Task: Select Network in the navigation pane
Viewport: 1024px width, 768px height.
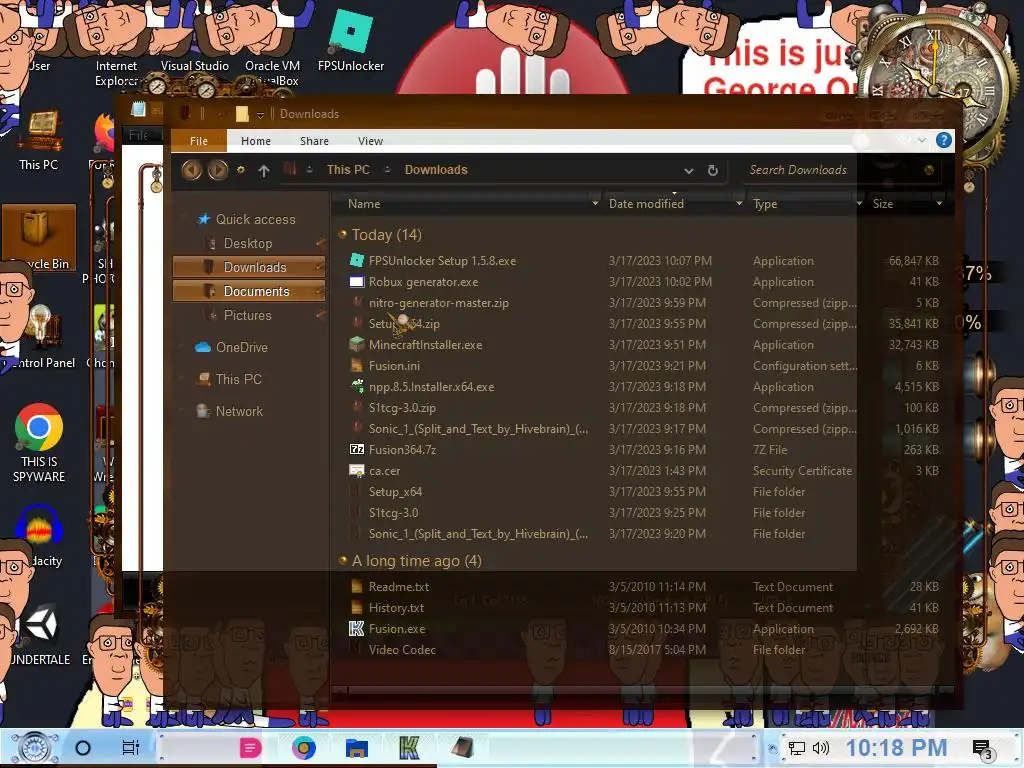Action: point(238,411)
